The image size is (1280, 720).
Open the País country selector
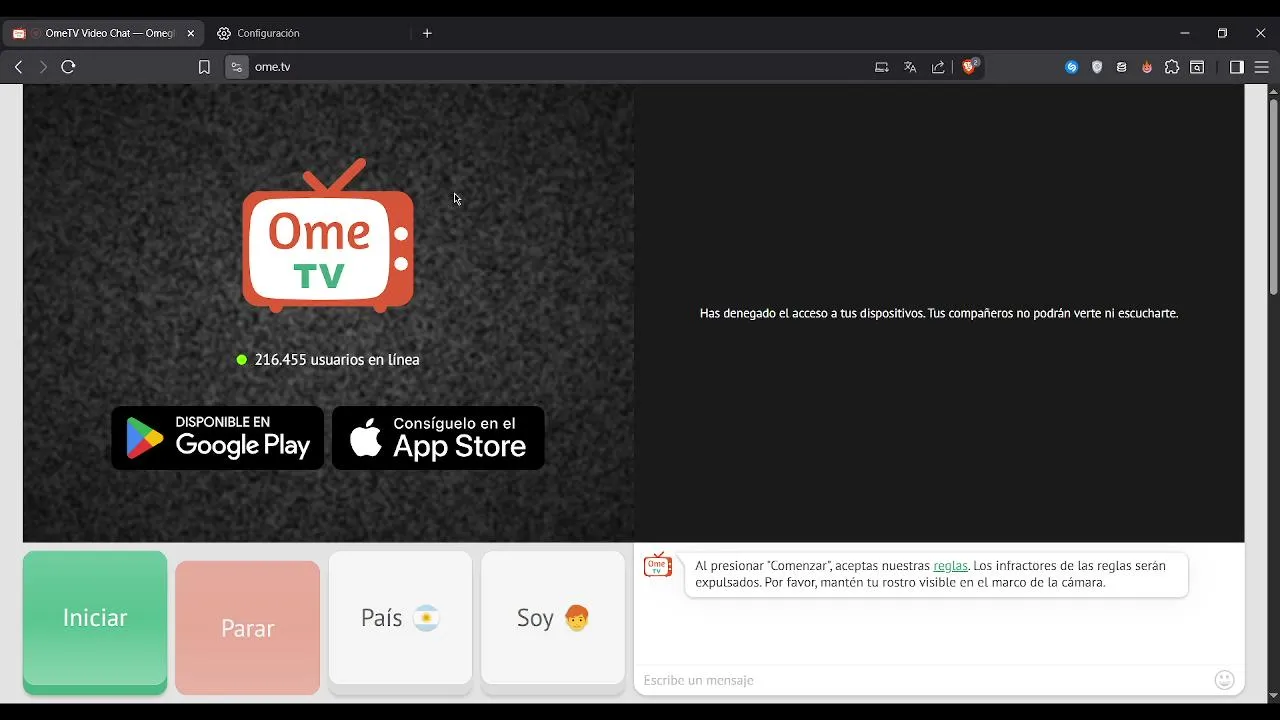(x=400, y=621)
